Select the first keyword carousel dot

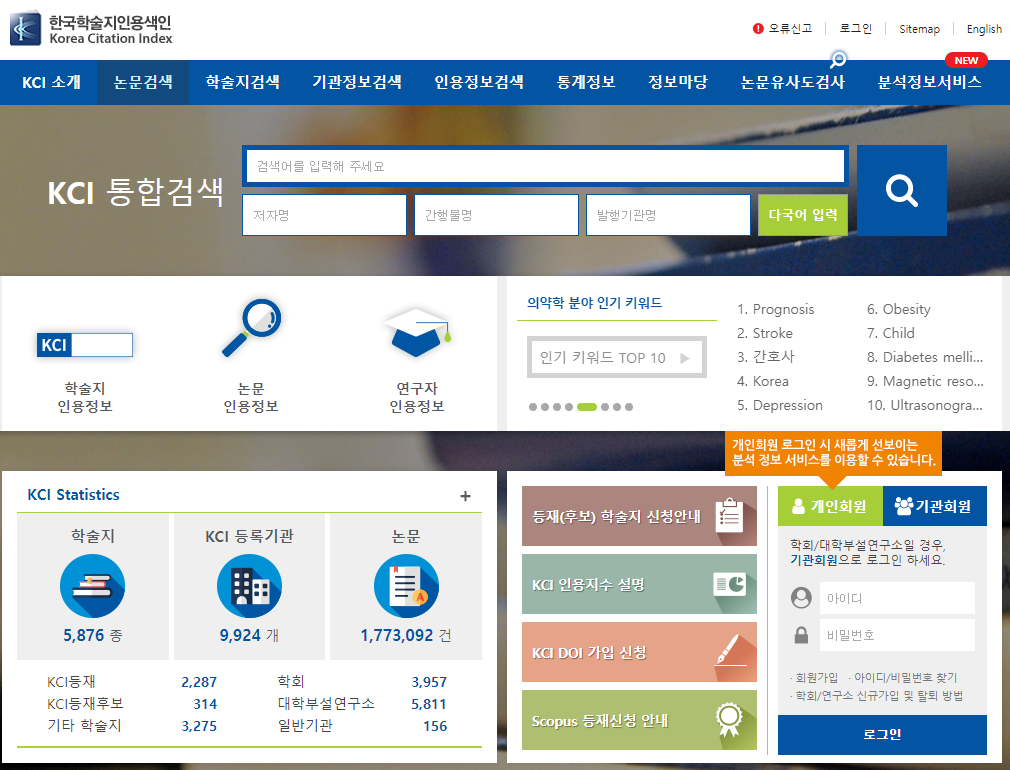[533, 407]
